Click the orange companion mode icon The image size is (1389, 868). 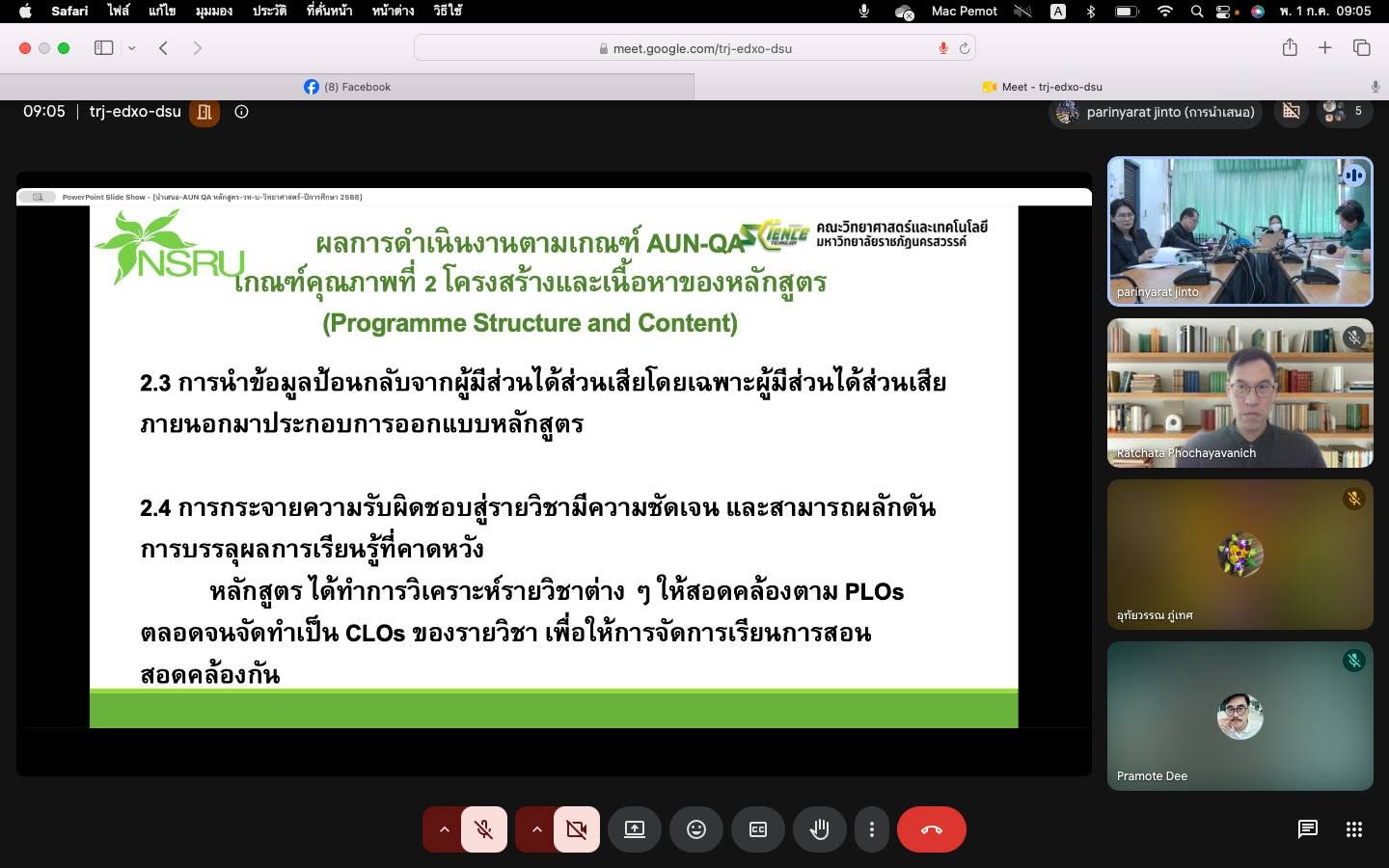[x=204, y=112]
